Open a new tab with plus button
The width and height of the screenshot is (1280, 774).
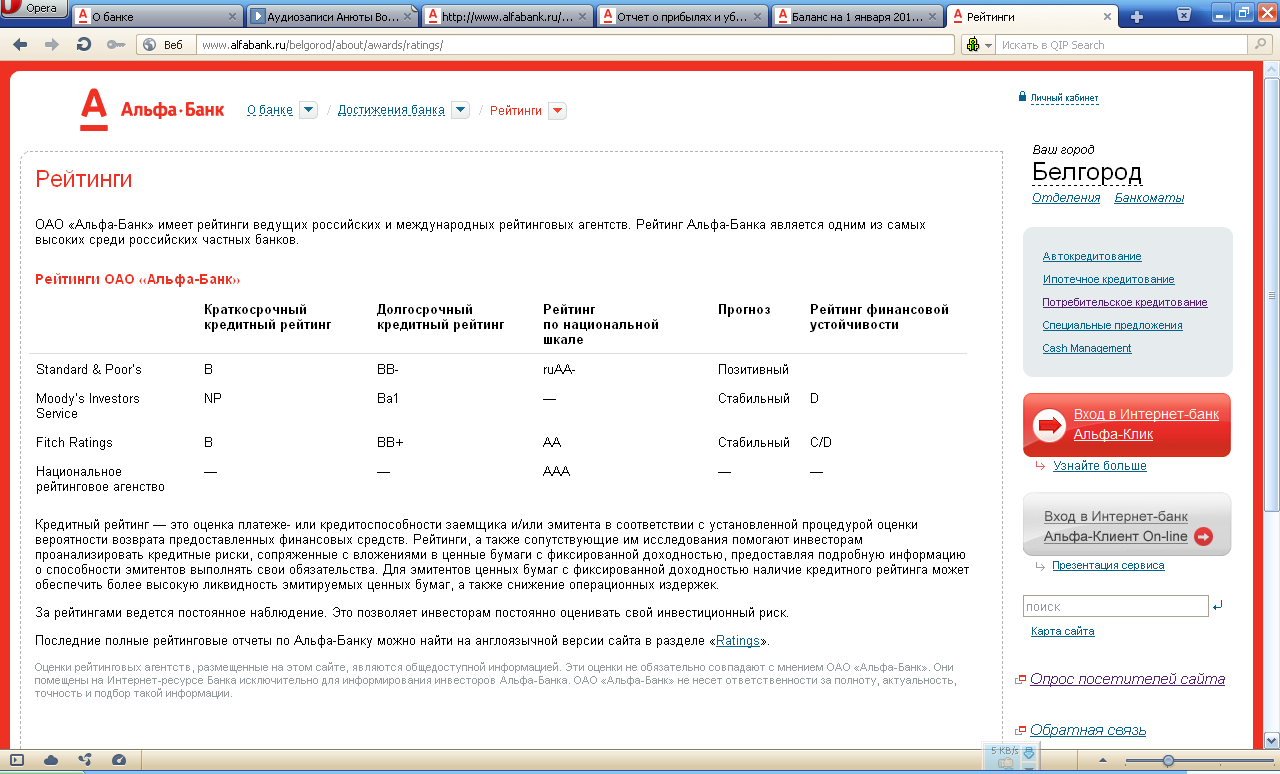1136,17
